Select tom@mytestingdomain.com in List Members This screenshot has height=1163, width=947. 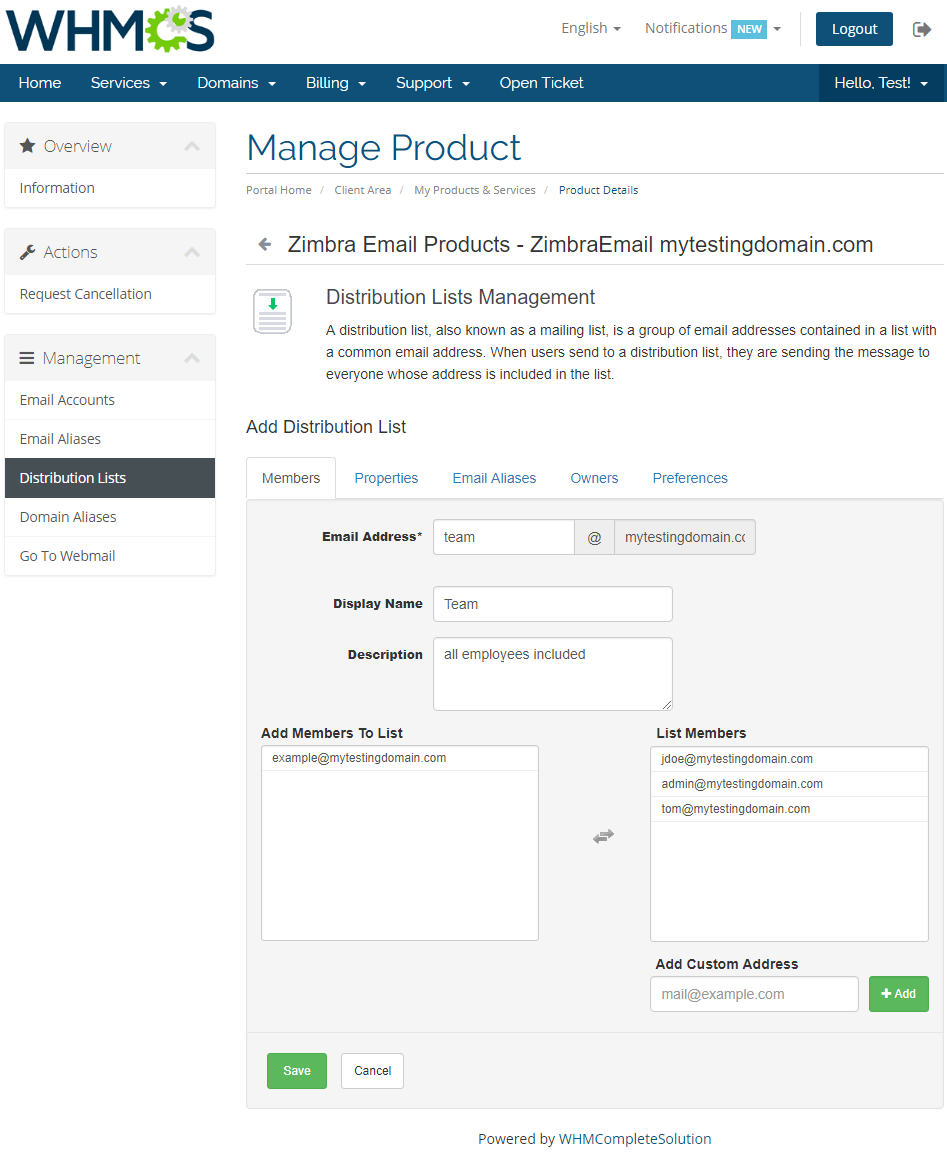(x=789, y=809)
